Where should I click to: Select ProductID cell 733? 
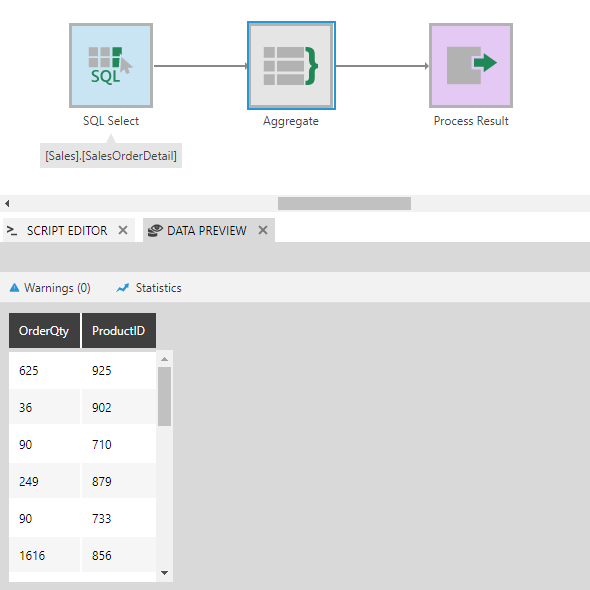click(x=119, y=519)
